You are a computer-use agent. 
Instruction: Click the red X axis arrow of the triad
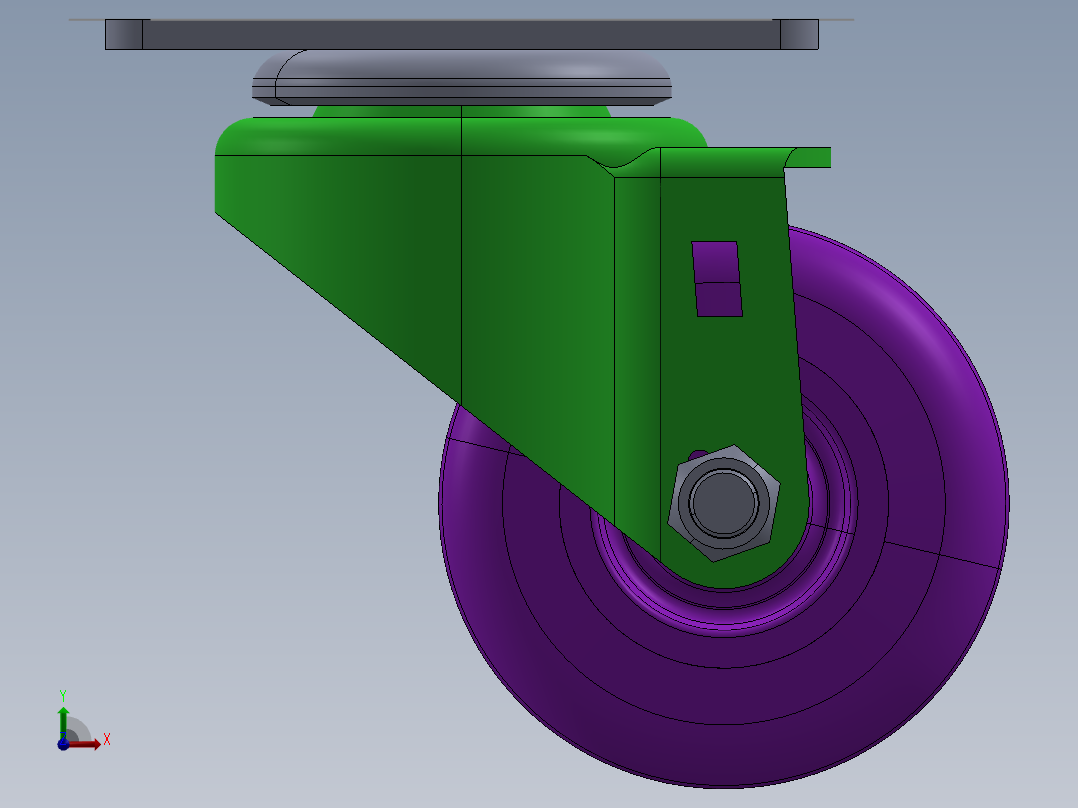pos(92,744)
